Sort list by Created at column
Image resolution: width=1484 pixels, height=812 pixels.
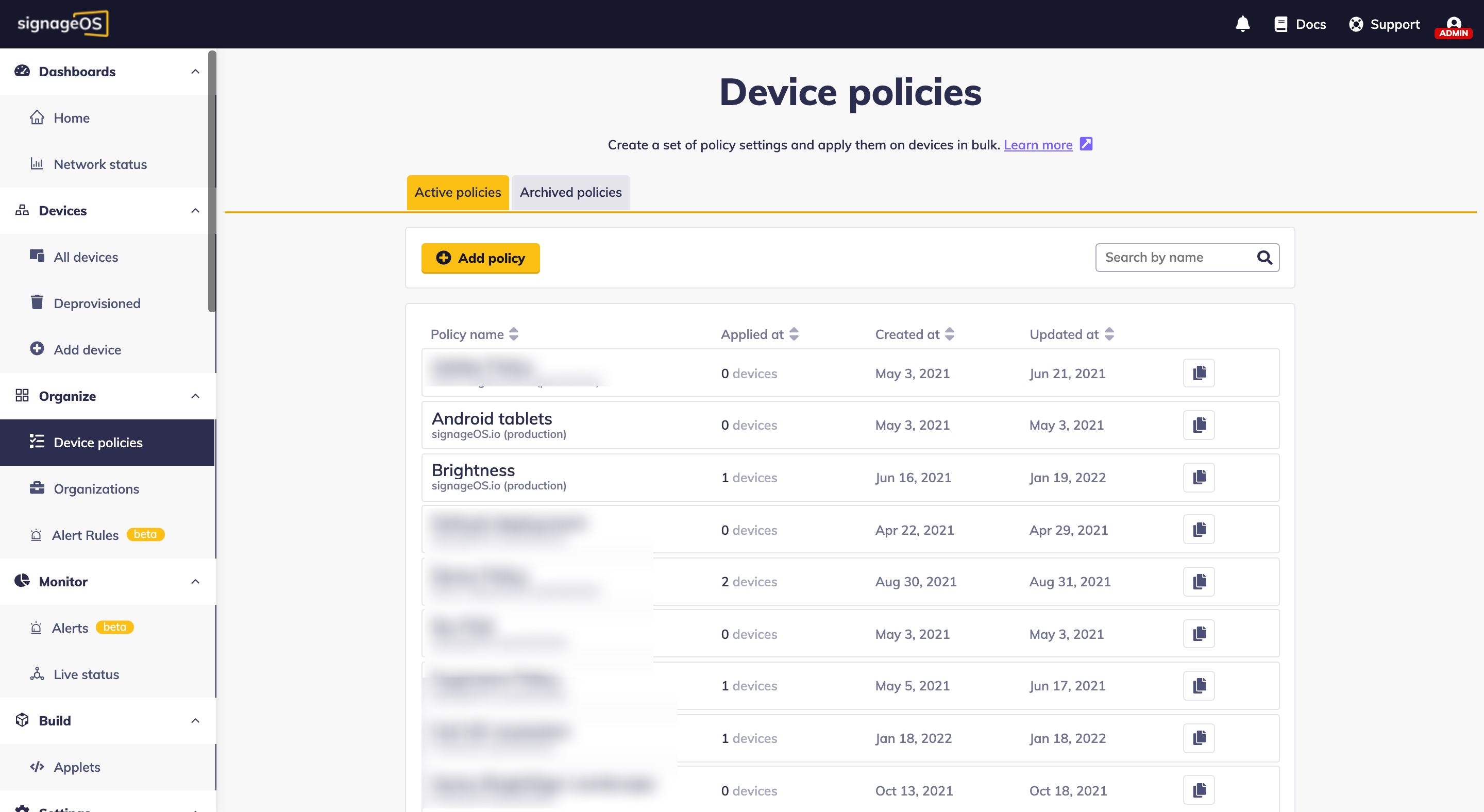click(x=949, y=334)
